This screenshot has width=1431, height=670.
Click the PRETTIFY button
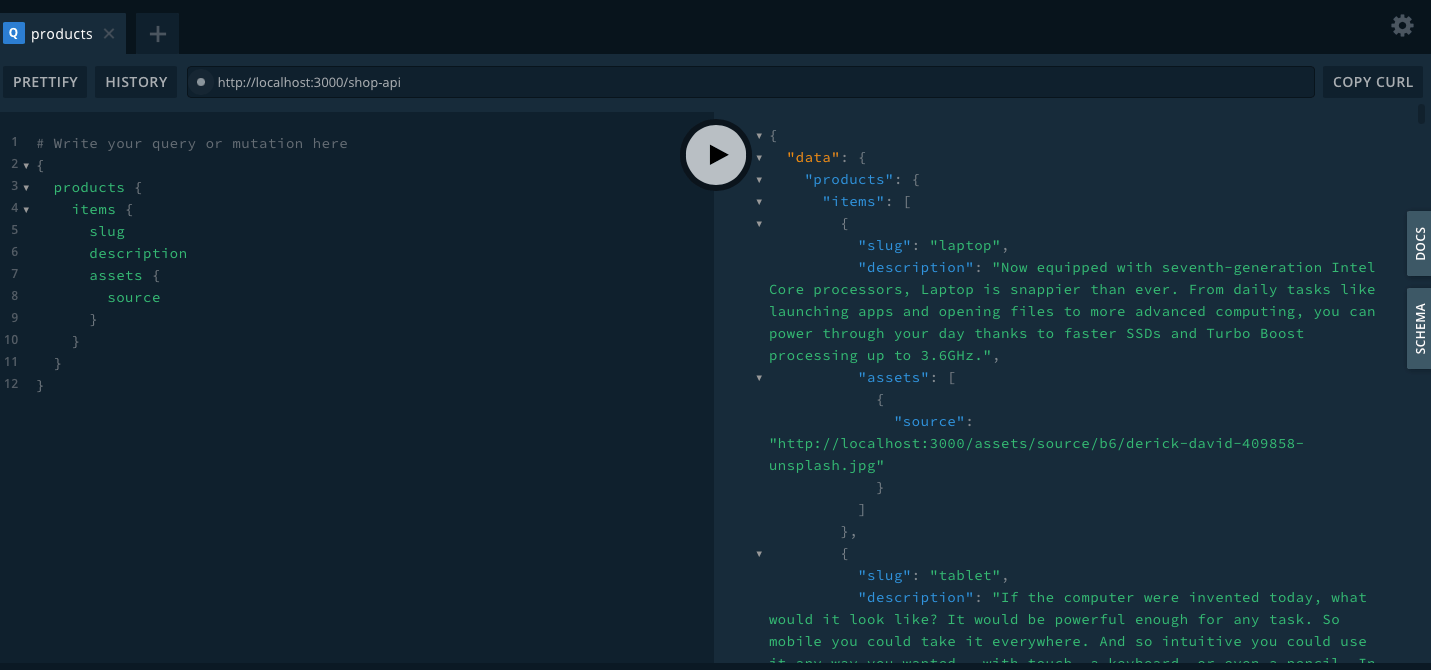(45, 82)
